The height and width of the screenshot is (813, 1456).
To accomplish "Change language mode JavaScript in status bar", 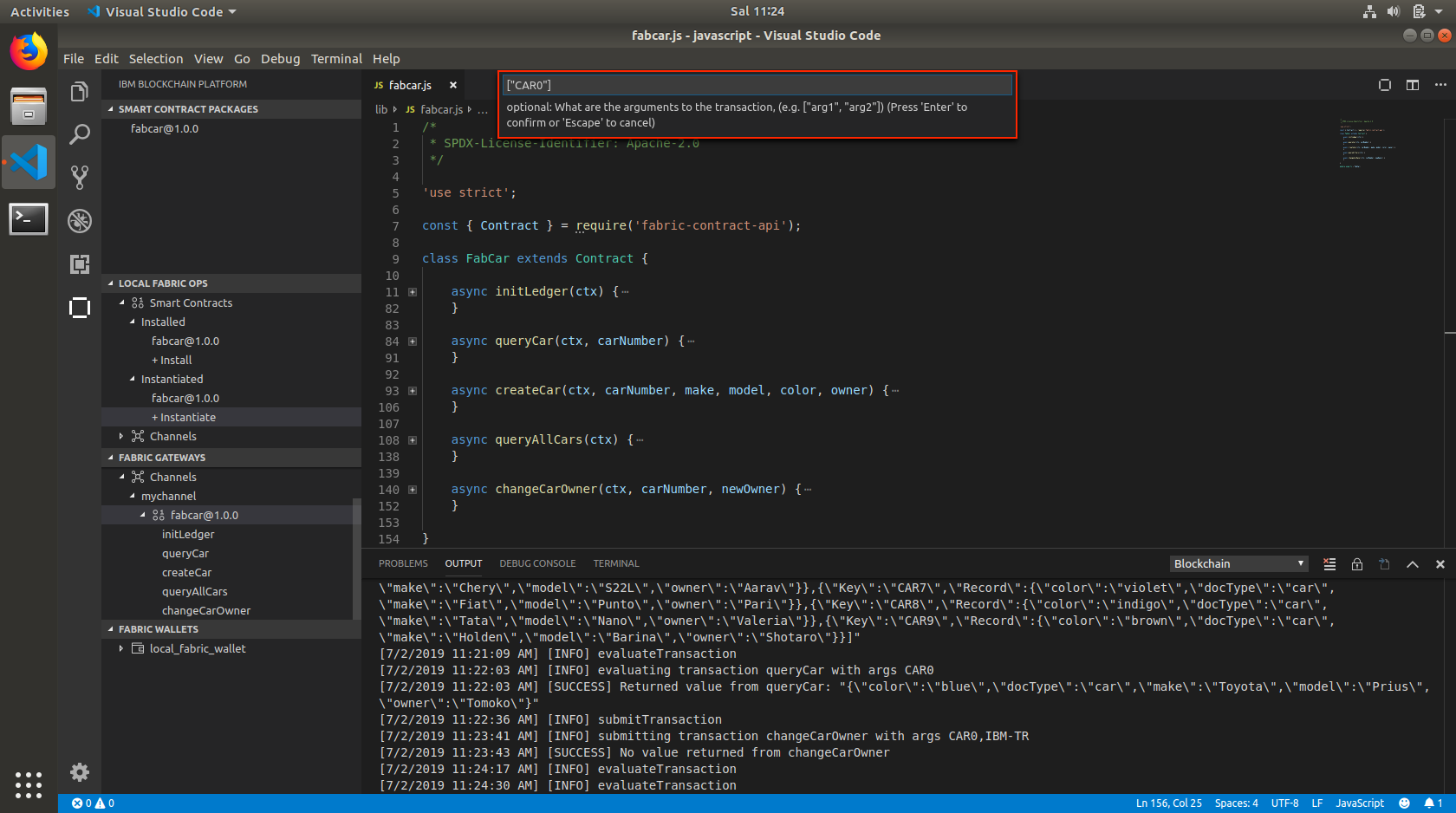I will point(1360,803).
